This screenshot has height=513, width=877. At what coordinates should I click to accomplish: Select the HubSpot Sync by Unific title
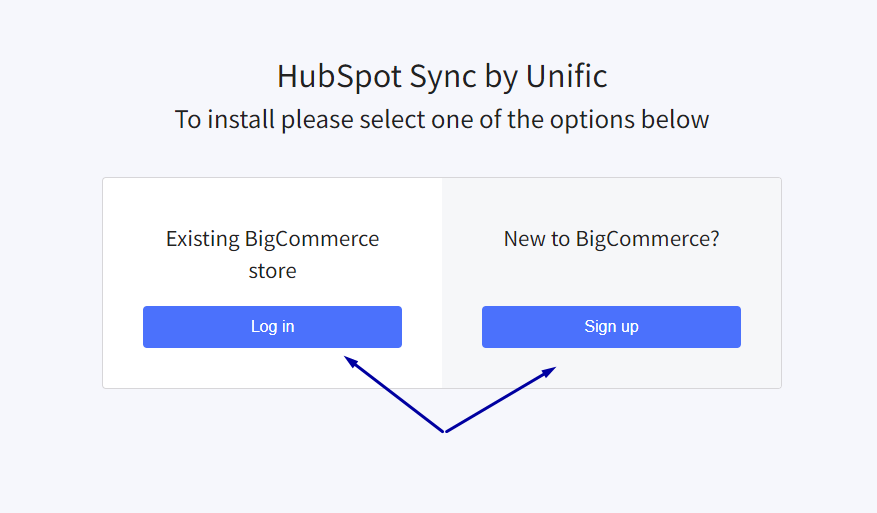[x=442, y=76]
